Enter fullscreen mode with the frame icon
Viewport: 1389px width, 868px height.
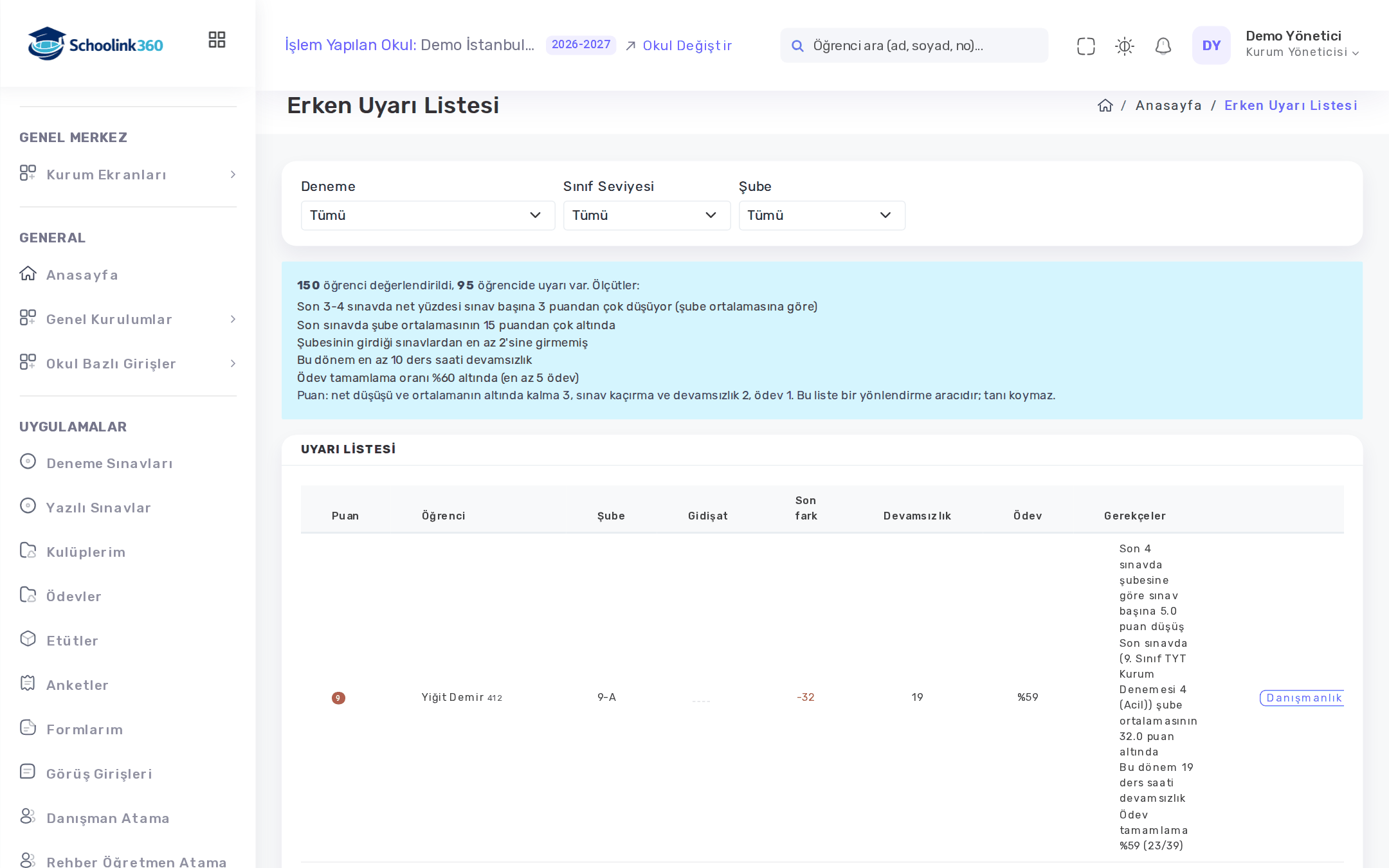point(1086,46)
